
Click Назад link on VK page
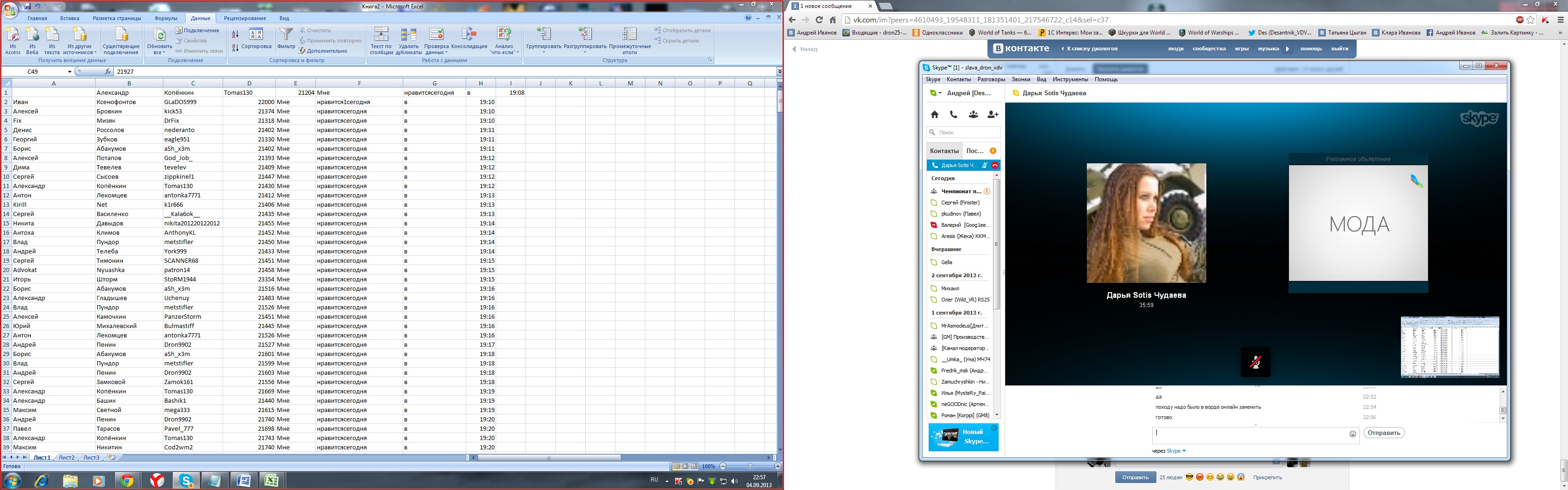coord(805,49)
